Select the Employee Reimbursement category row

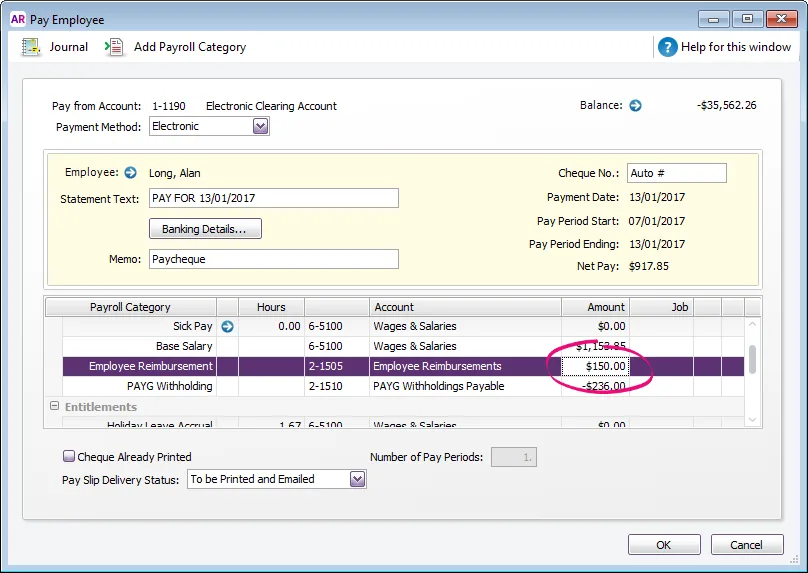pos(403,366)
